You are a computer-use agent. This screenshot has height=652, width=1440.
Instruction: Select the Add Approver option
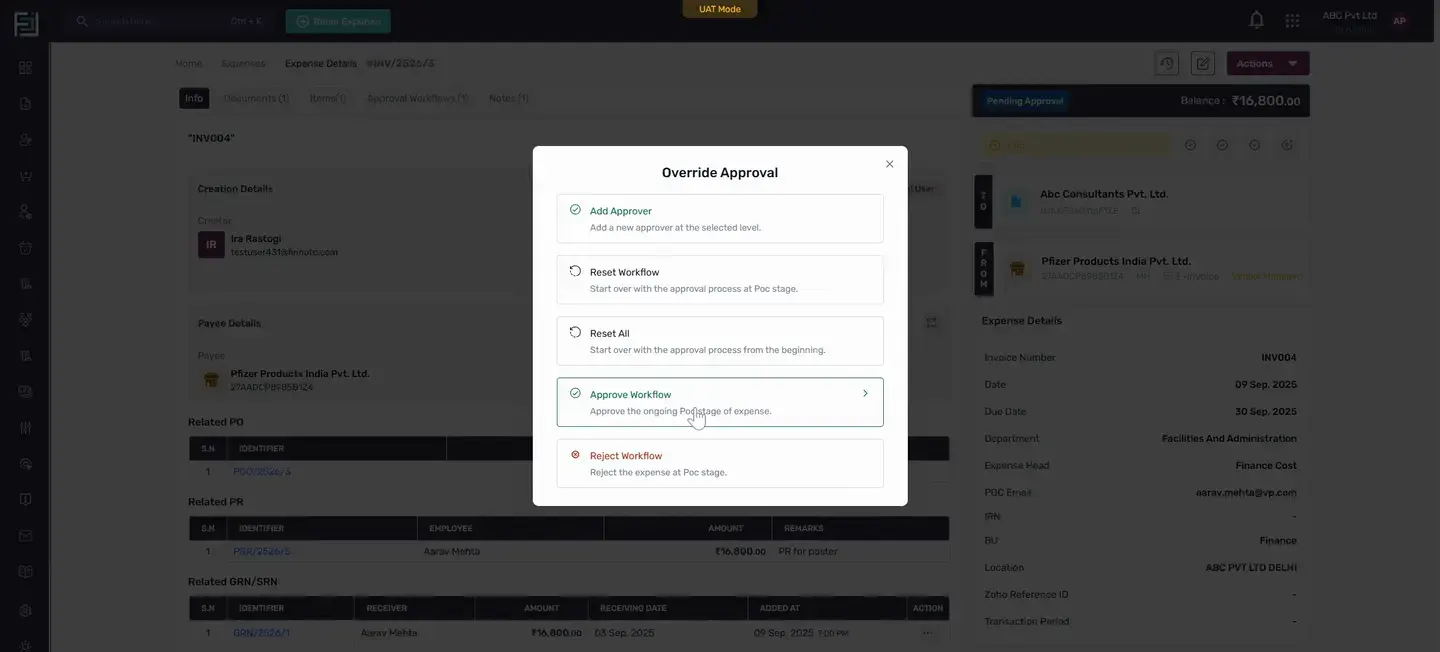click(720, 218)
